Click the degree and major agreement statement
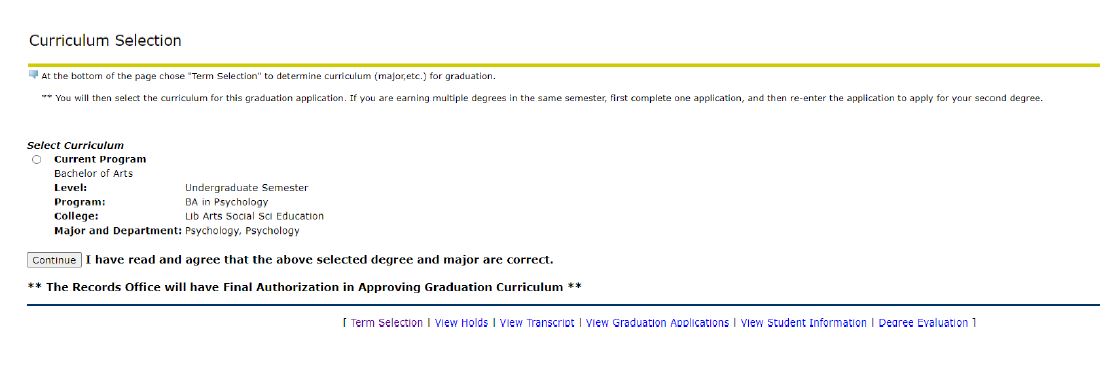This screenshot has height=379, width=1115. click(319, 260)
